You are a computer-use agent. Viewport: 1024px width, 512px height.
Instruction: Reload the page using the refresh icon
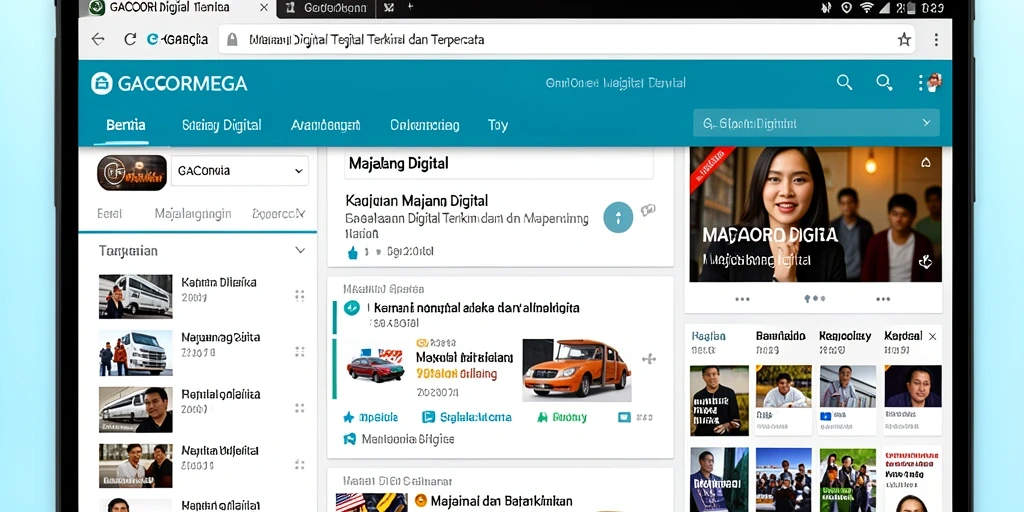[129, 39]
